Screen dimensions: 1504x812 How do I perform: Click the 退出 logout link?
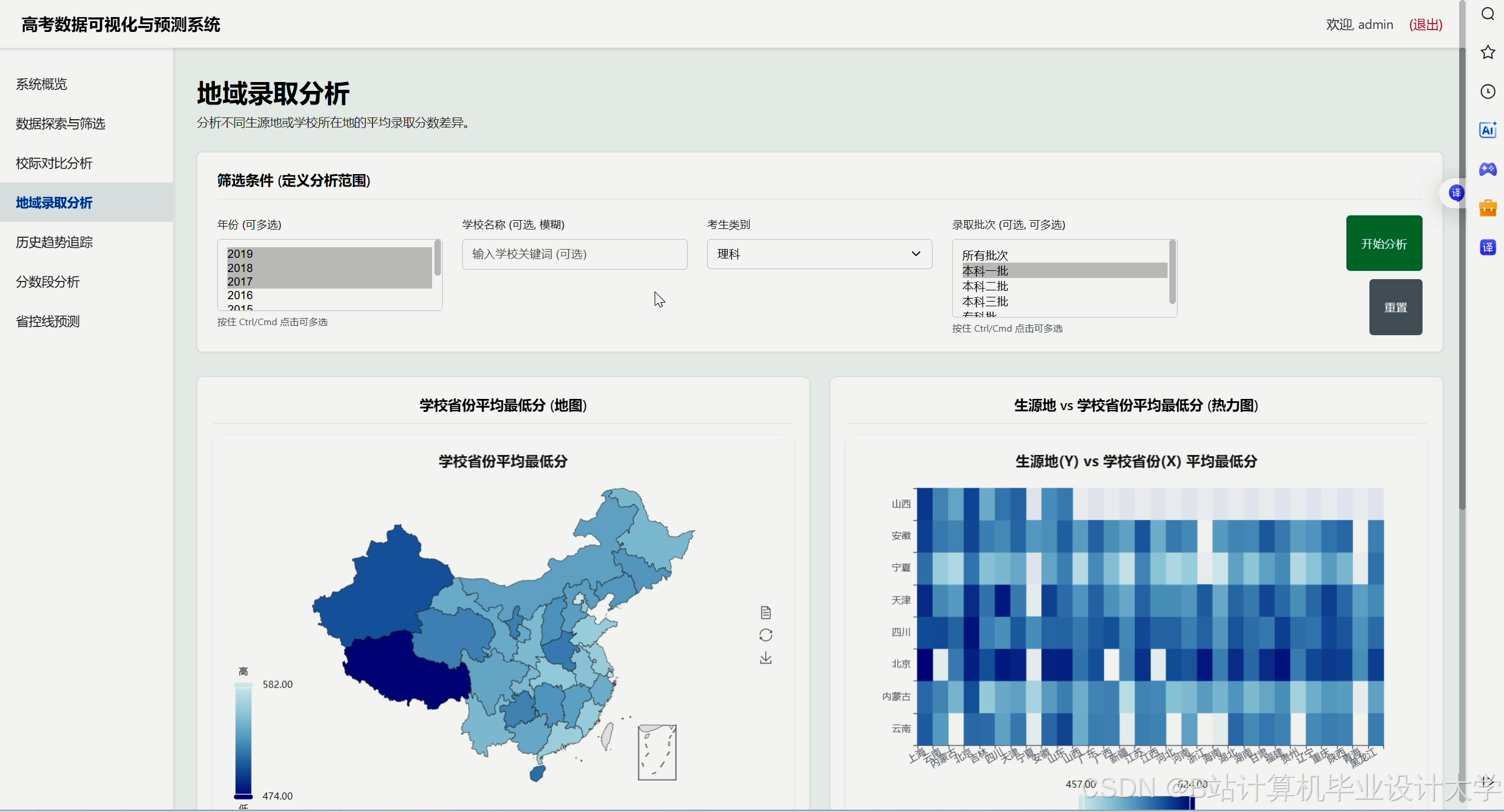click(1425, 24)
